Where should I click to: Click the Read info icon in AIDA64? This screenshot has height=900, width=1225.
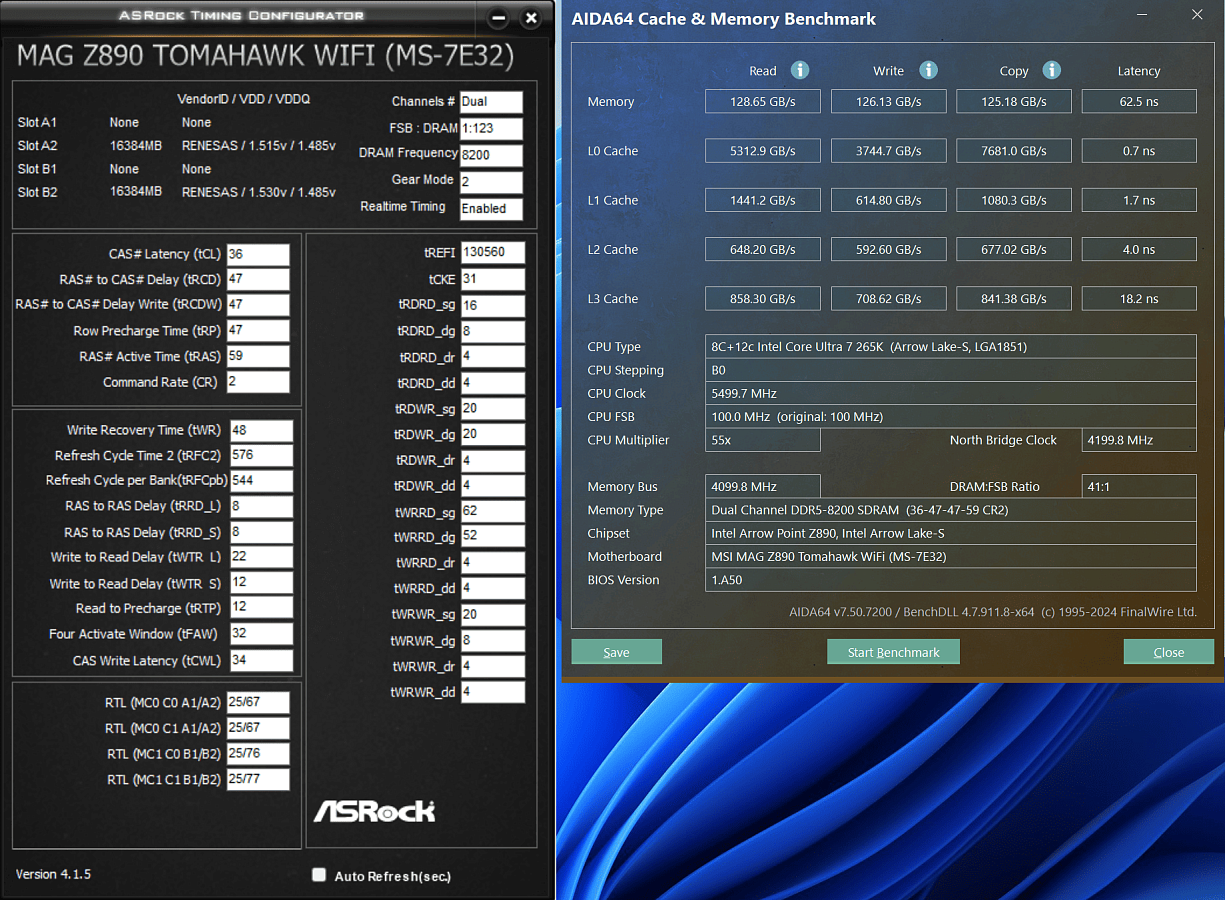click(x=800, y=70)
